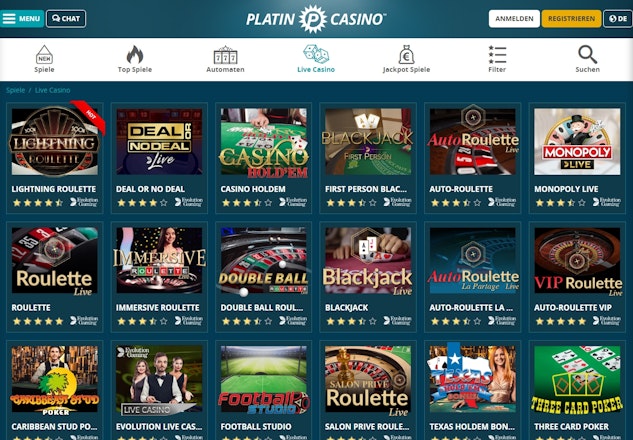Click the Live Casino breadcrumb link
The height and width of the screenshot is (440, 633).
[52, 90]
